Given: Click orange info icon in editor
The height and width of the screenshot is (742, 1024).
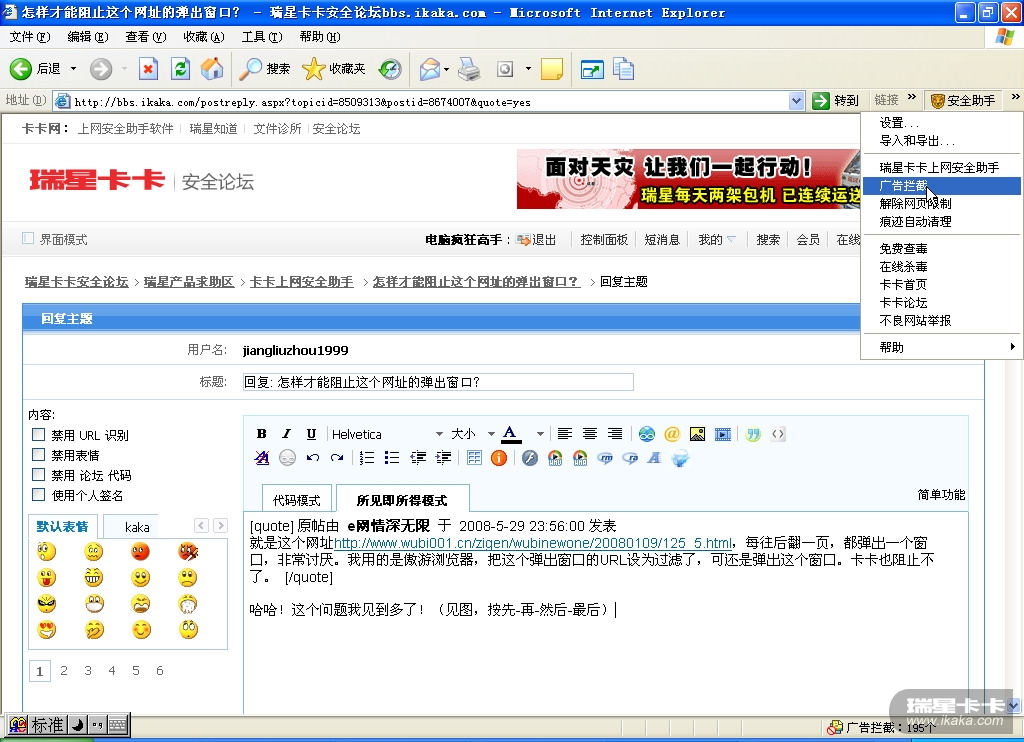Looking at the screenshot, I should (499, 458).
